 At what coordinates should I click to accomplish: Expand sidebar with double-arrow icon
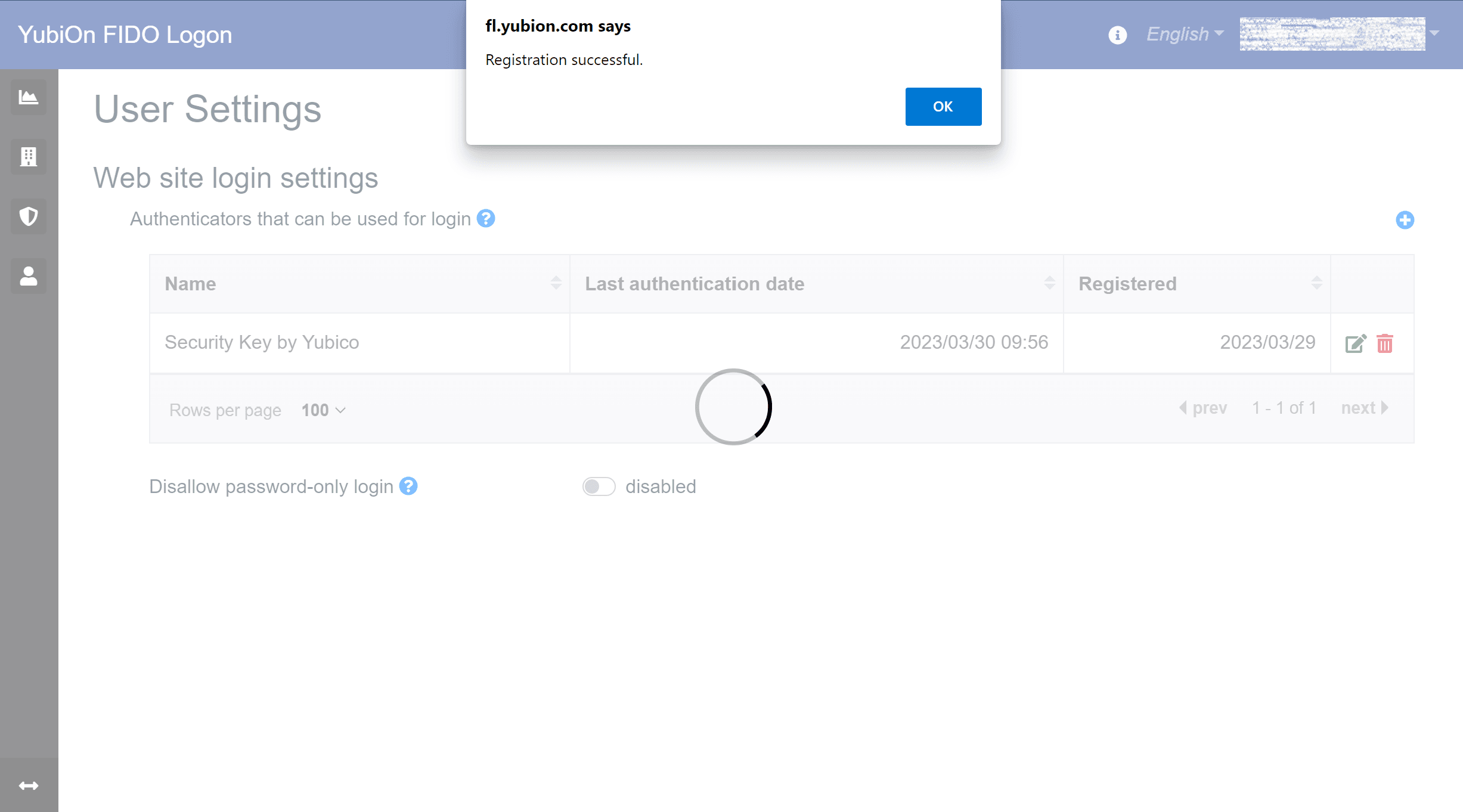29,785
